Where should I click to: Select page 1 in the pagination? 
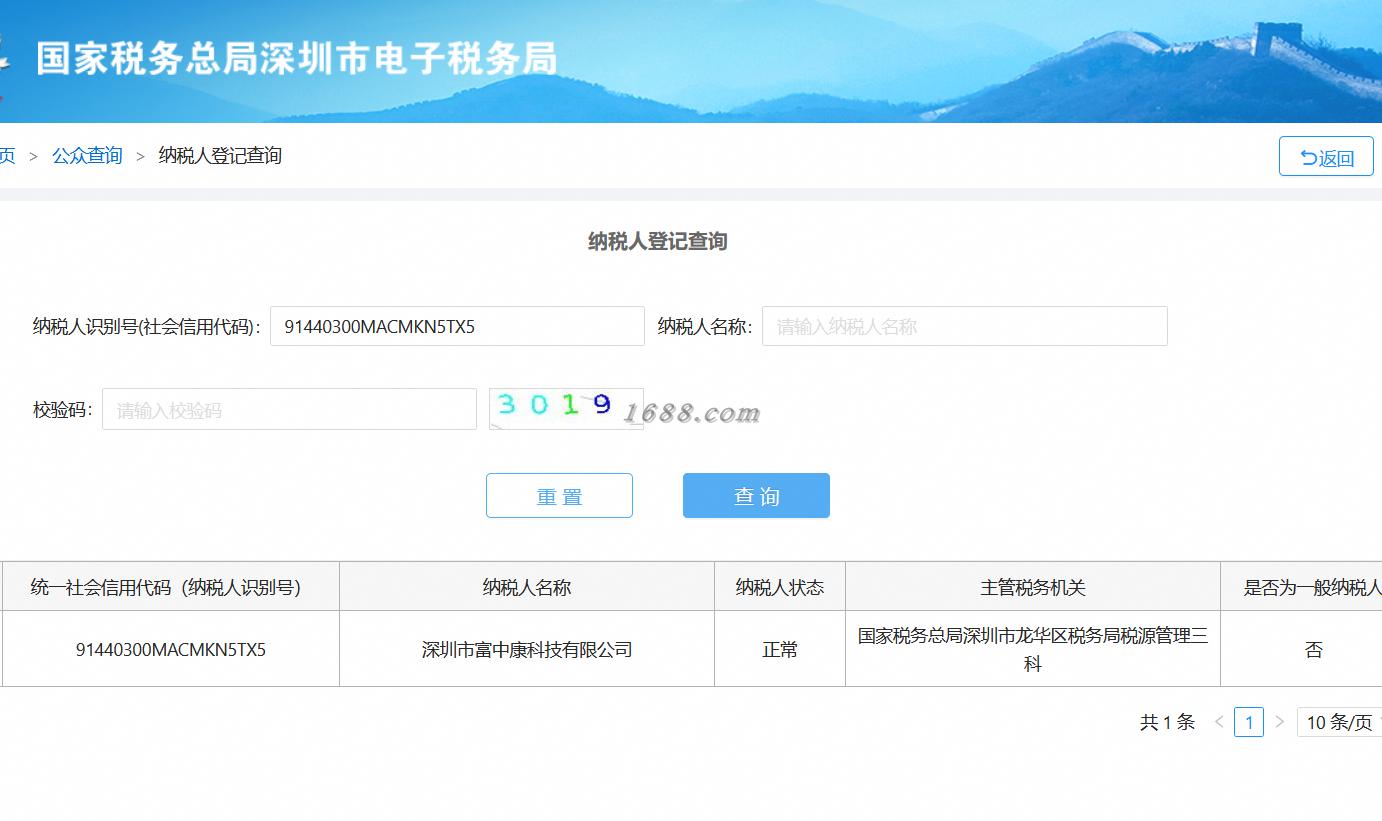(x=1249, y=722)
